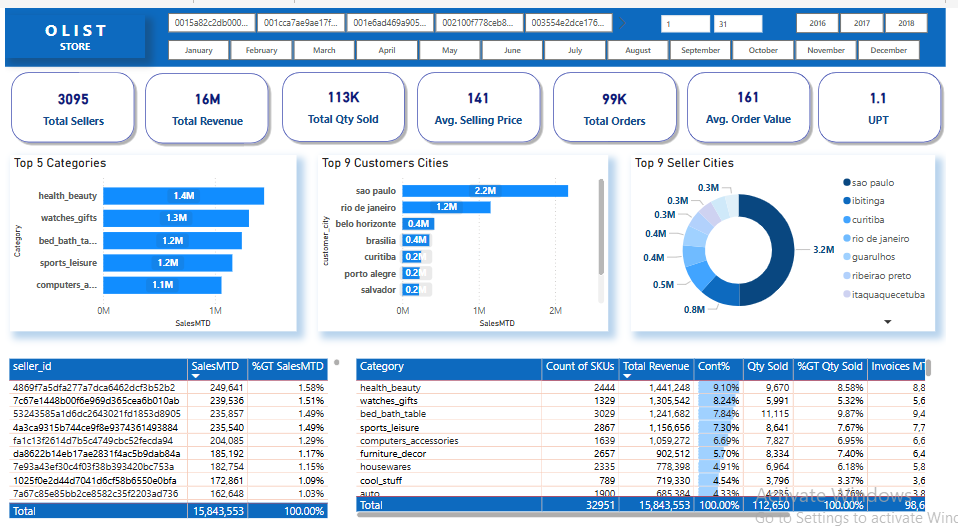This screenshot has width=958, height=530.
Task: Customer cities chart vertical scrollbar
Action: (x=601, y=227)
